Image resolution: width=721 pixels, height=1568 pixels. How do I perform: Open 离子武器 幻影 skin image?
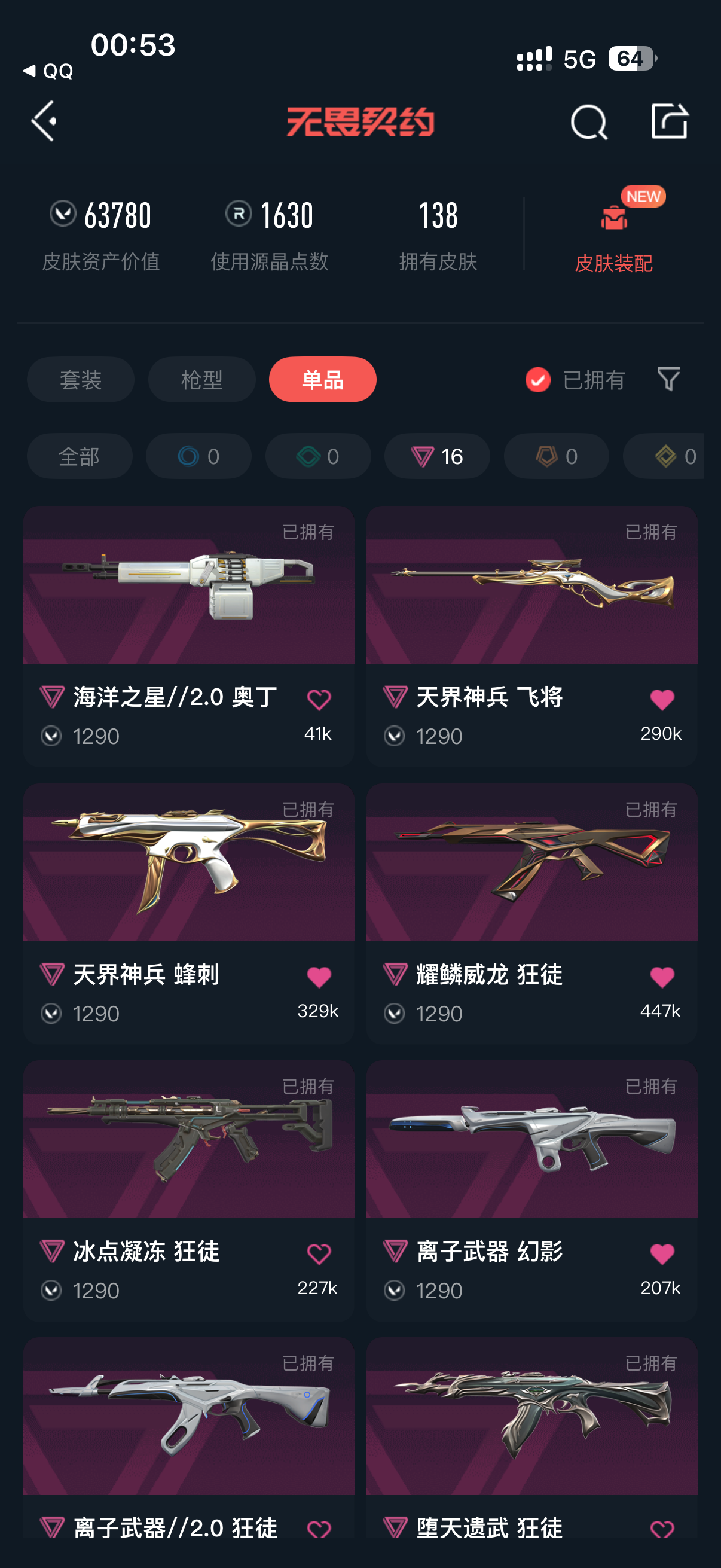coord(531,1139)
